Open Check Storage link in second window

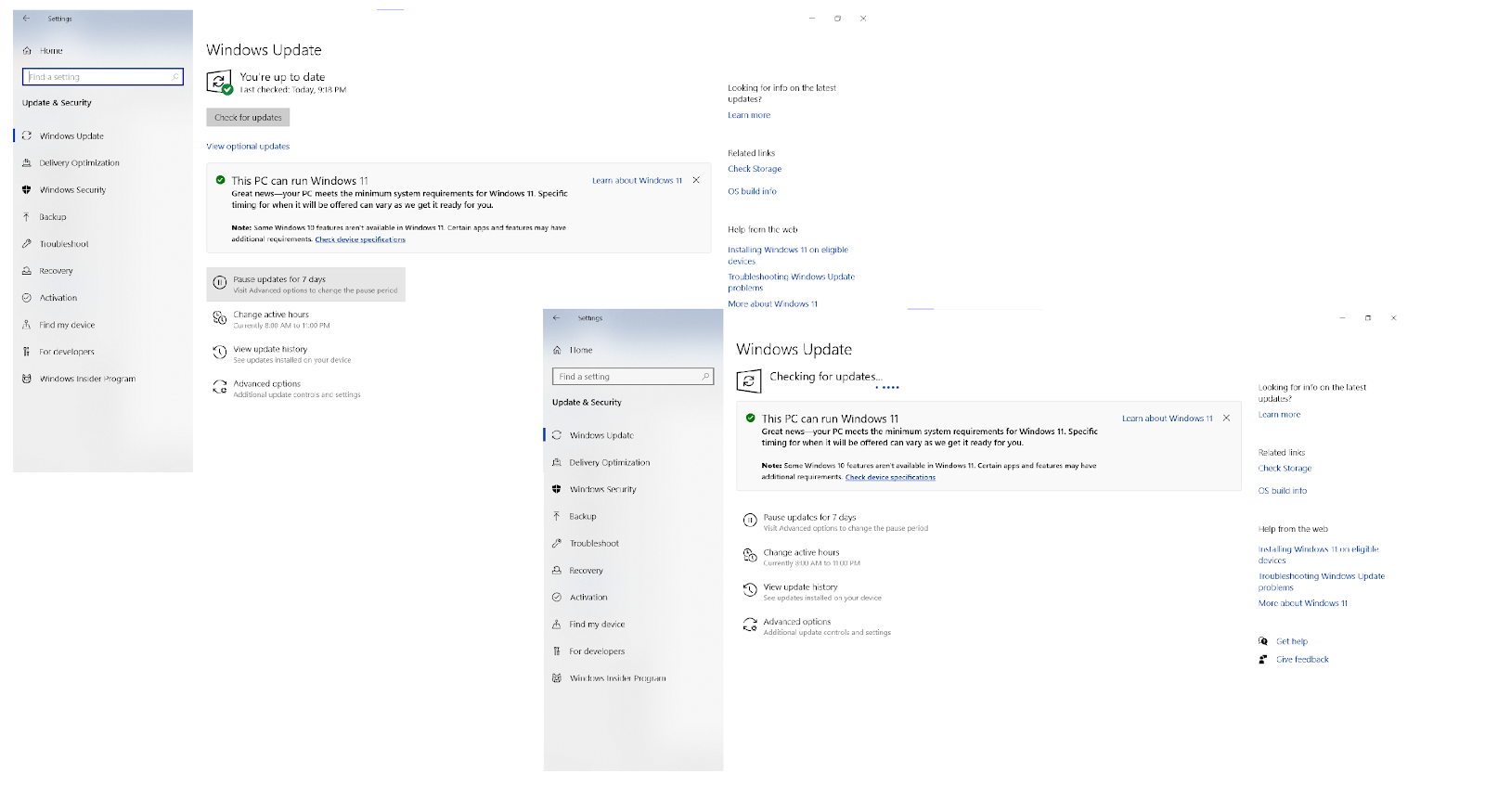1285,469
